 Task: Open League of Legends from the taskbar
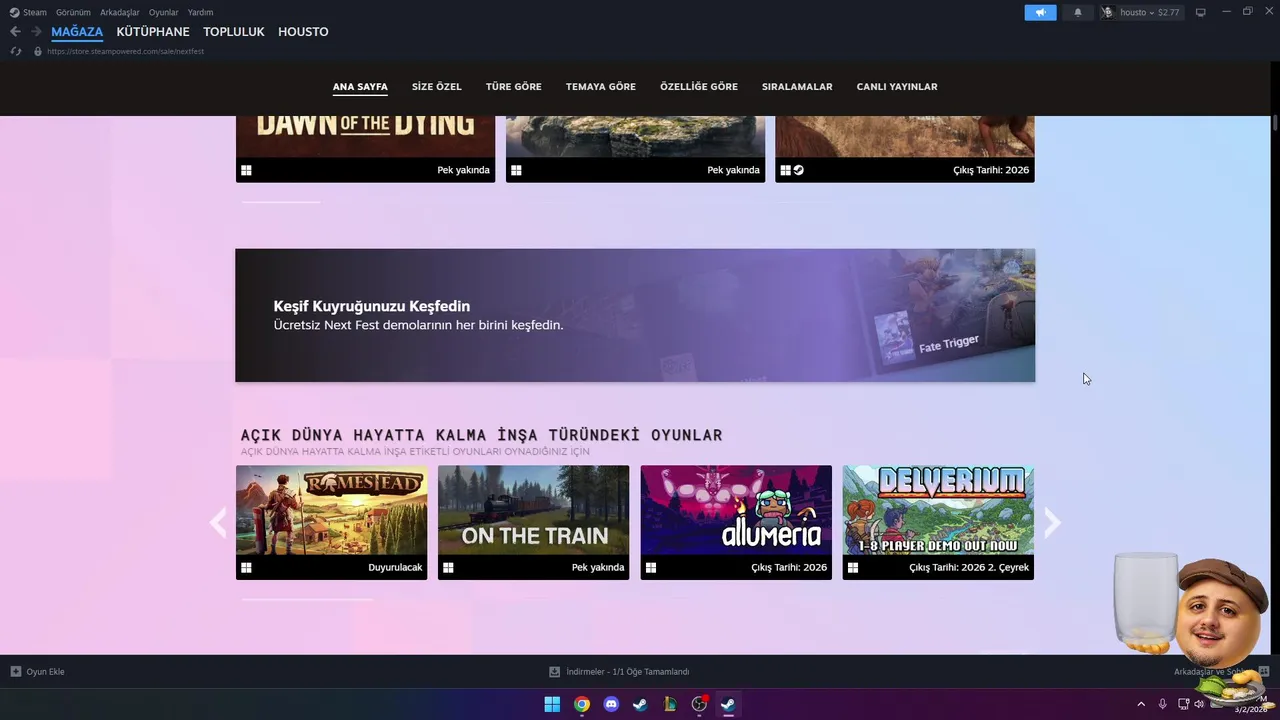click(x=670, y=704)
